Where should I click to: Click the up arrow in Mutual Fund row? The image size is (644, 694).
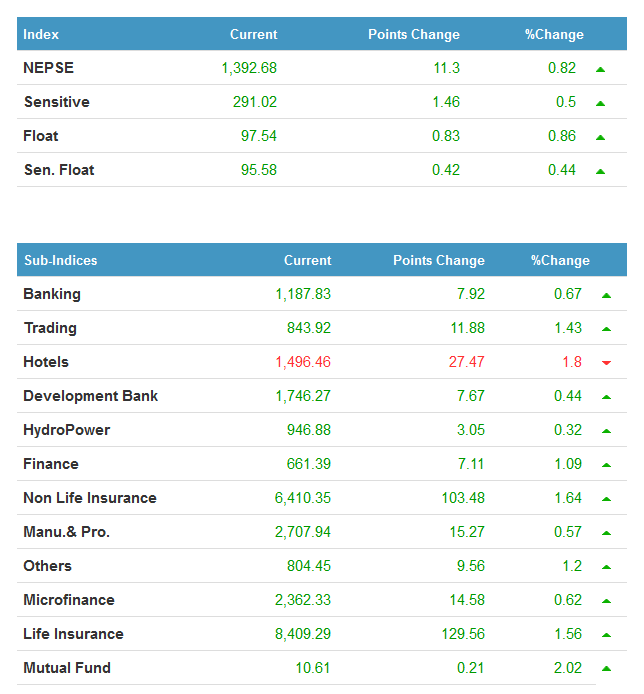(x=606, y=669)
